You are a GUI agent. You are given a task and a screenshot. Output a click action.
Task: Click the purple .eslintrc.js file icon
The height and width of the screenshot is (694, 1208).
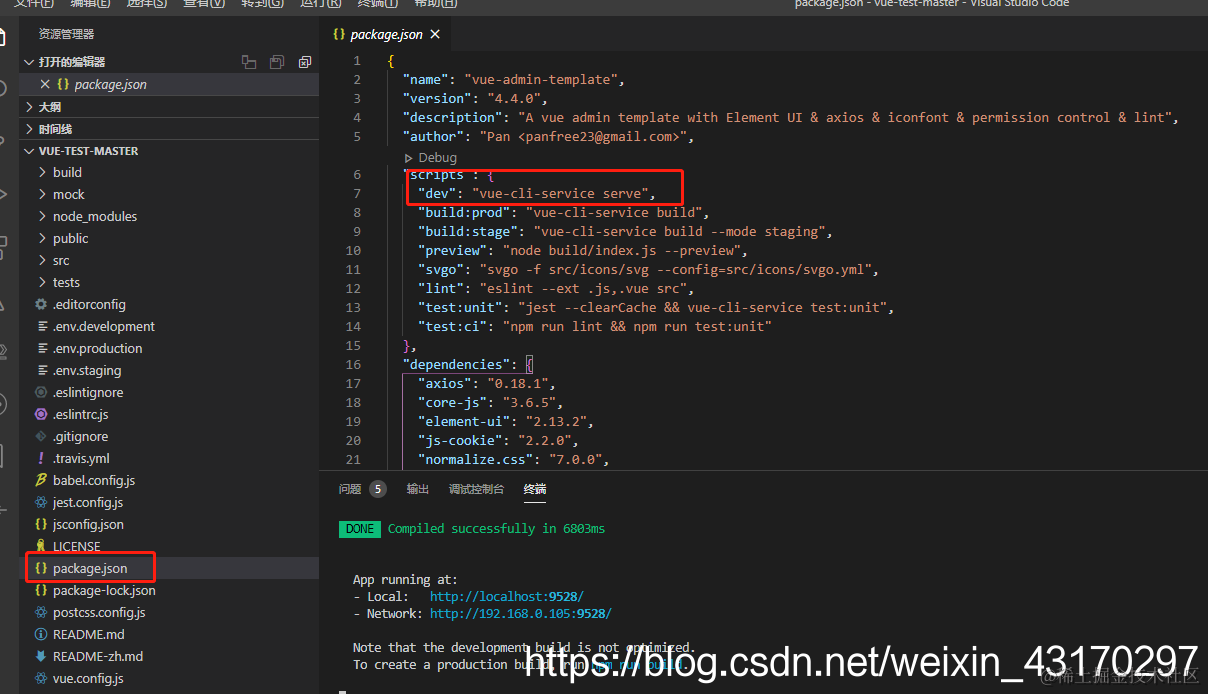(41, 415)
